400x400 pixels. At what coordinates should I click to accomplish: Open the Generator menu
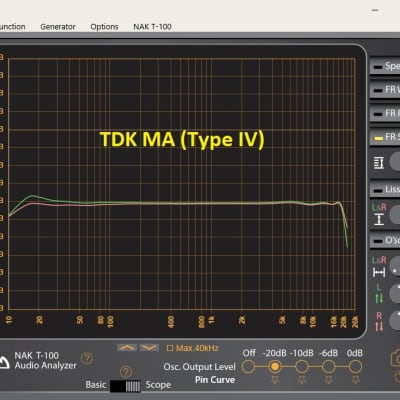click(x=58, y=27)
